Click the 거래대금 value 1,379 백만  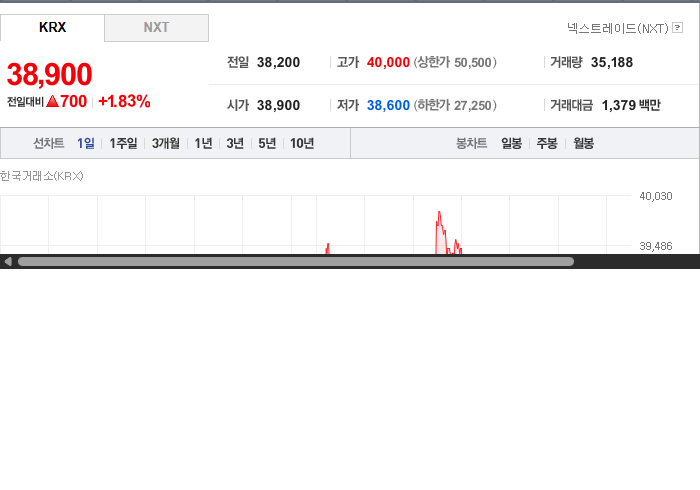point(631,105)
